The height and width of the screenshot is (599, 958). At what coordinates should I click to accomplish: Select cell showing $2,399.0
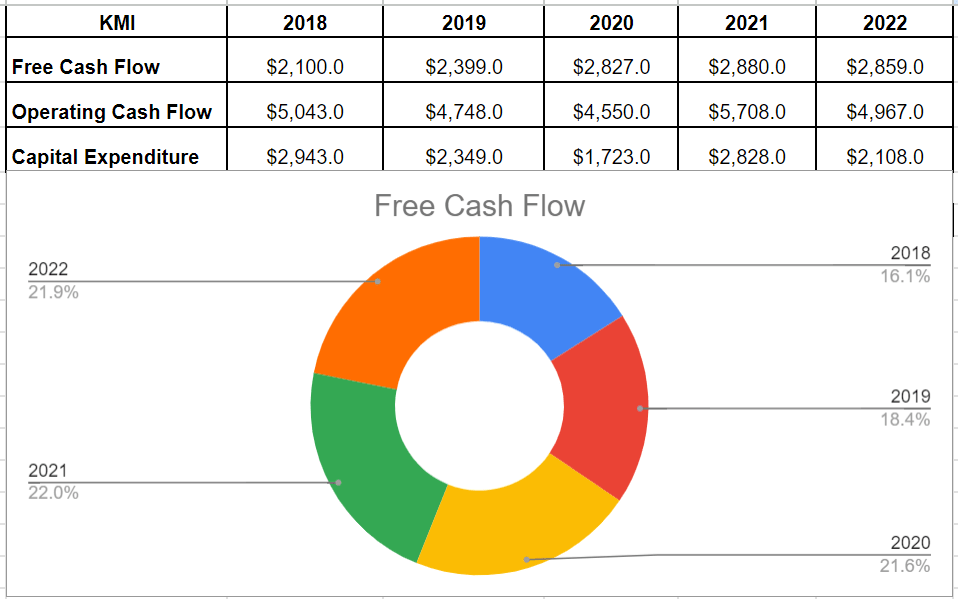click(x=463, y=60)
